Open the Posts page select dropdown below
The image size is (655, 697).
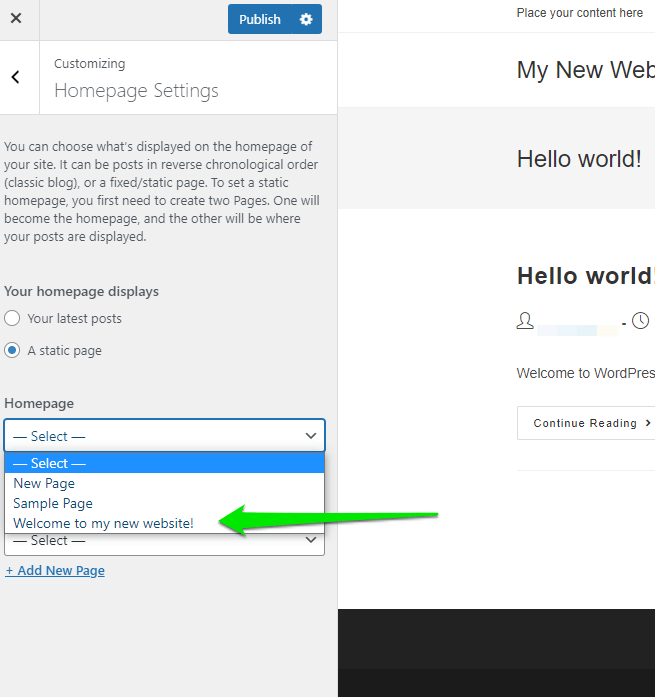coord(164,544)
